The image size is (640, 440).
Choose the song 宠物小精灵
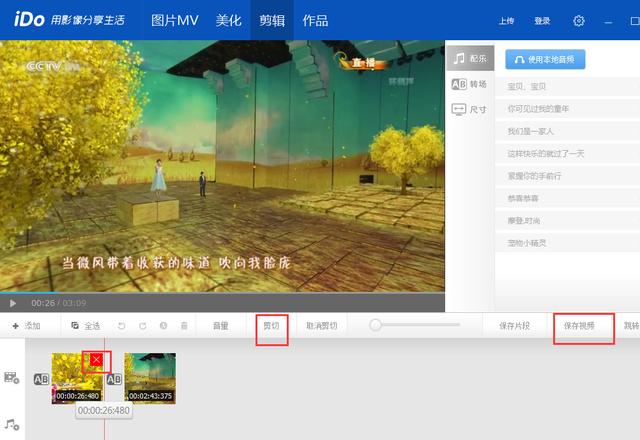click(567, 243)
